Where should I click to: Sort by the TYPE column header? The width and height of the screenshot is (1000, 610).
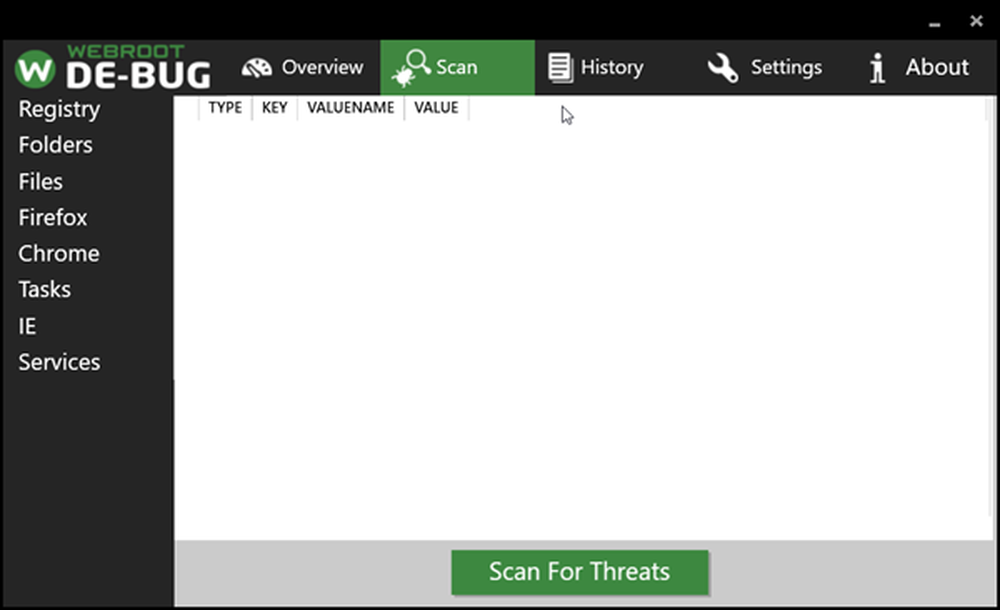pos(225,108)
